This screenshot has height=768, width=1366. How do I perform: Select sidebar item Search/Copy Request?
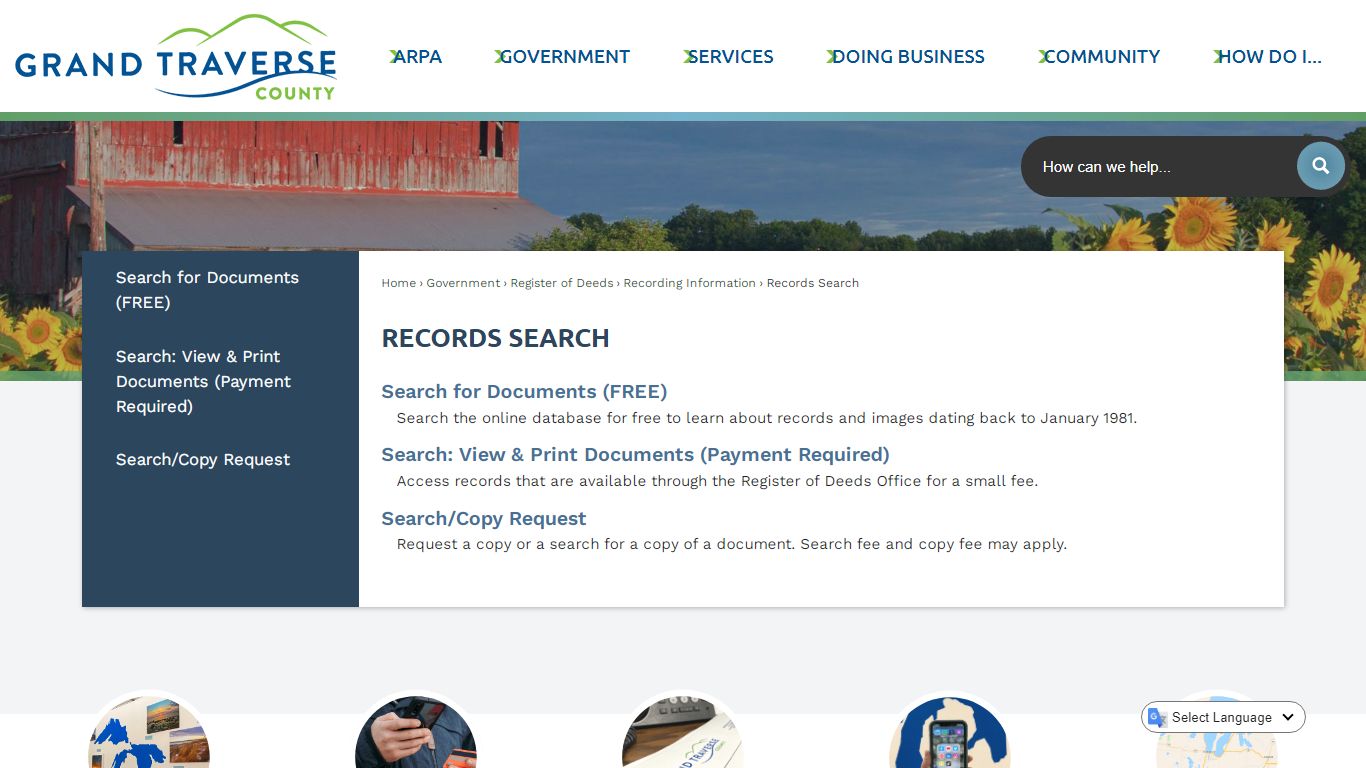coord(203,460)
